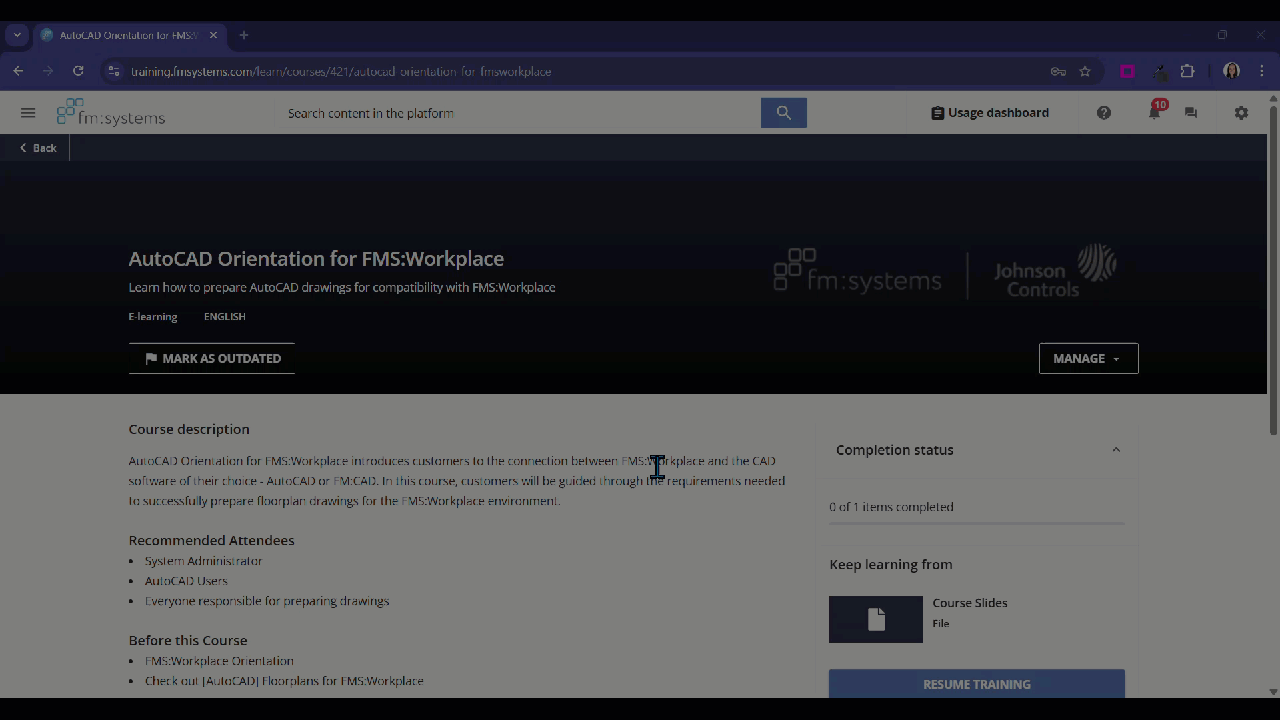Open the chat messages icon
Image resolution: width=1280 pixels, height=720 pixels.
tap(1191, 113)
